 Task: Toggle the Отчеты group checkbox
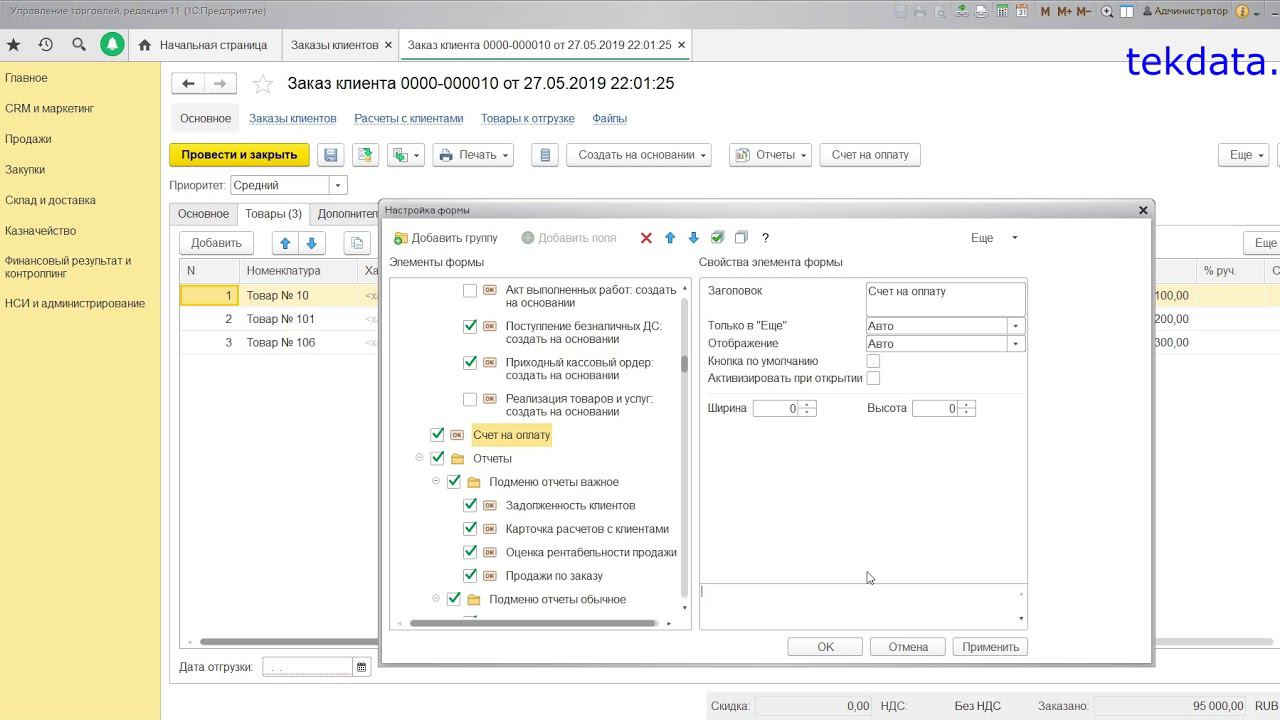(437, 458)
